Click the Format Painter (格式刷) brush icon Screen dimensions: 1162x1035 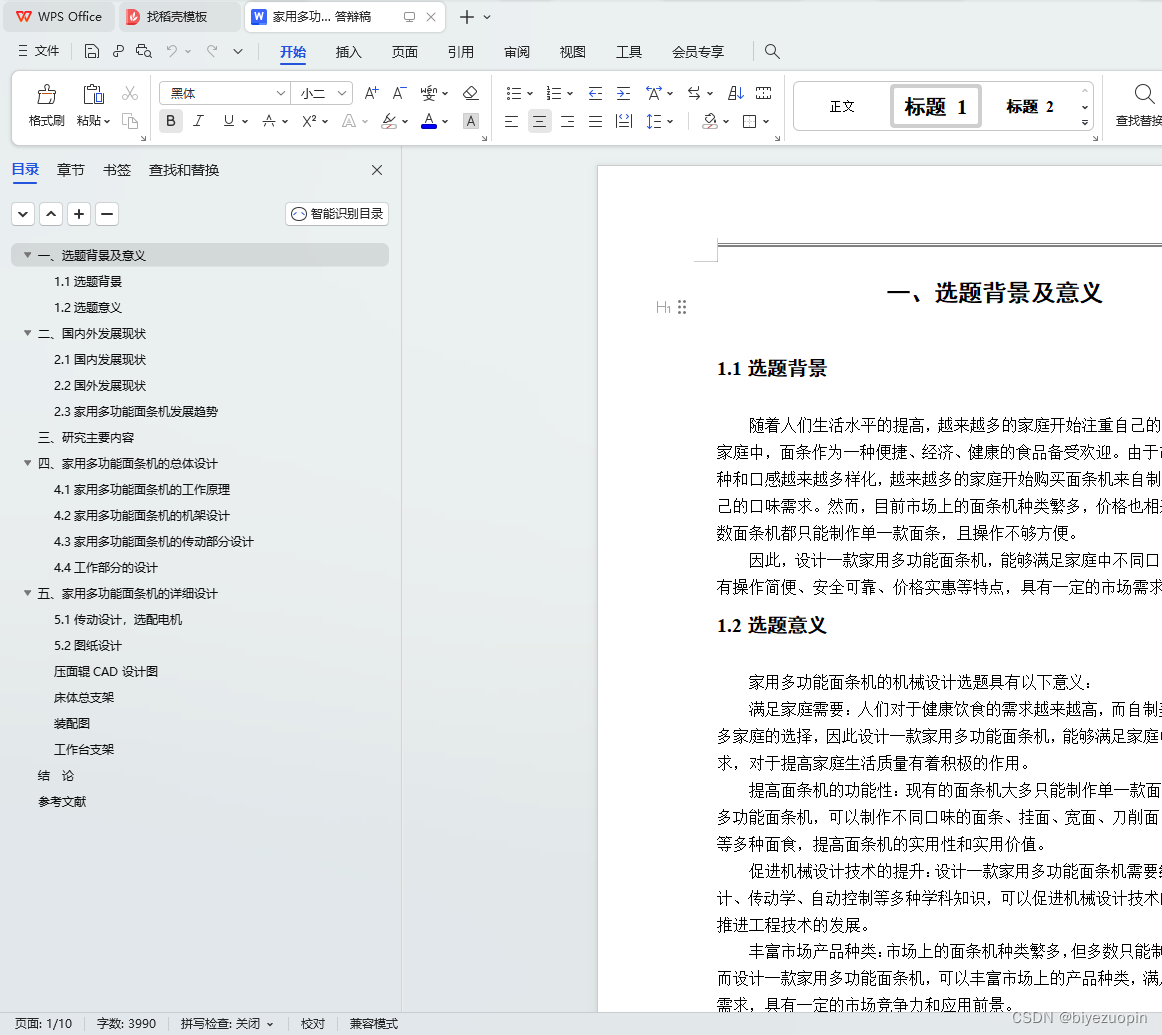tap(46, 95)
